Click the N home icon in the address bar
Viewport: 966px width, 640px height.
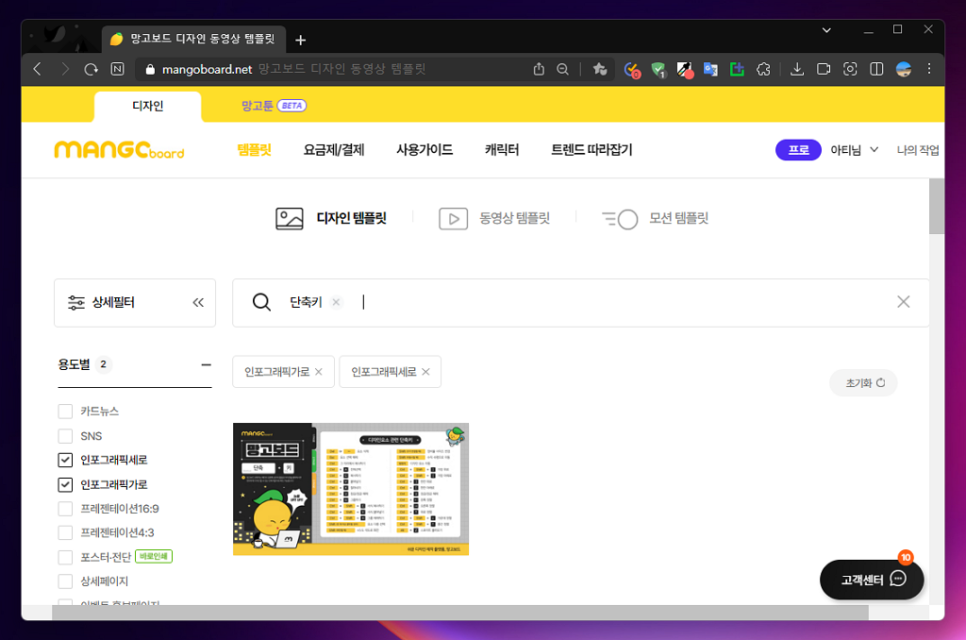tap(118, 69)
